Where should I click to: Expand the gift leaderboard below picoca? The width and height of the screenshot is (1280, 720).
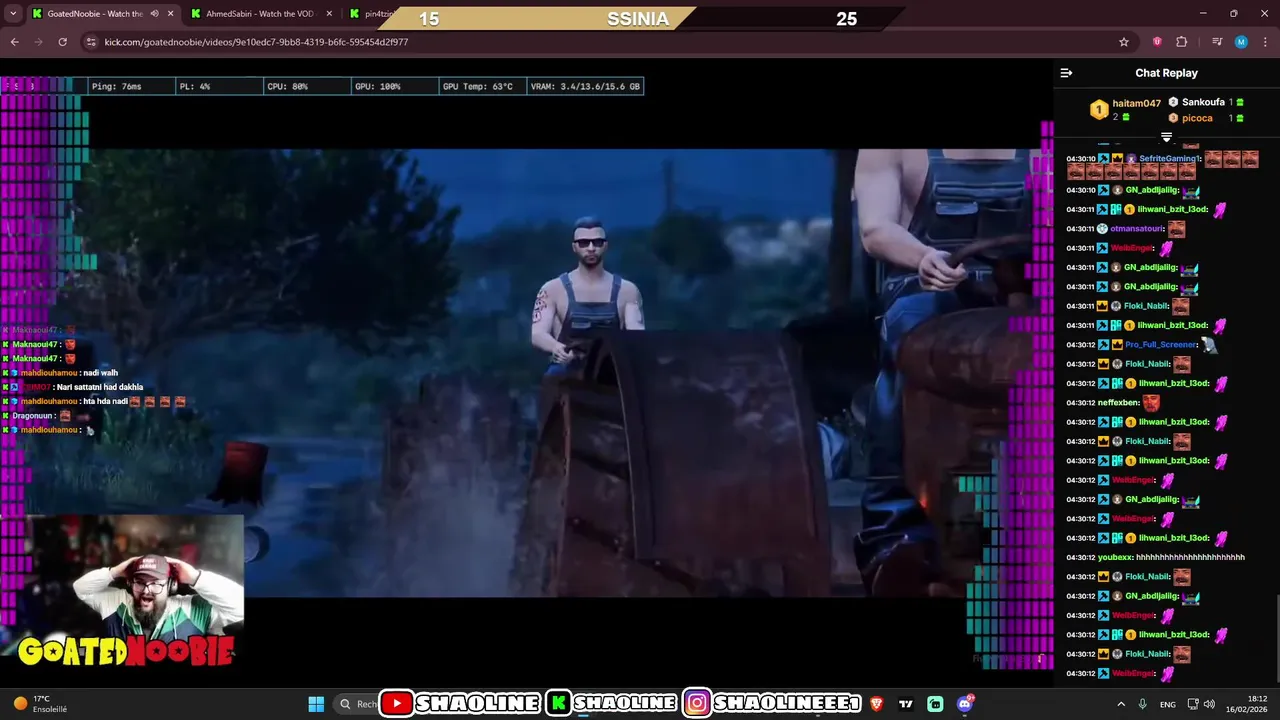pyautogui.click(x=1166, y=136)
